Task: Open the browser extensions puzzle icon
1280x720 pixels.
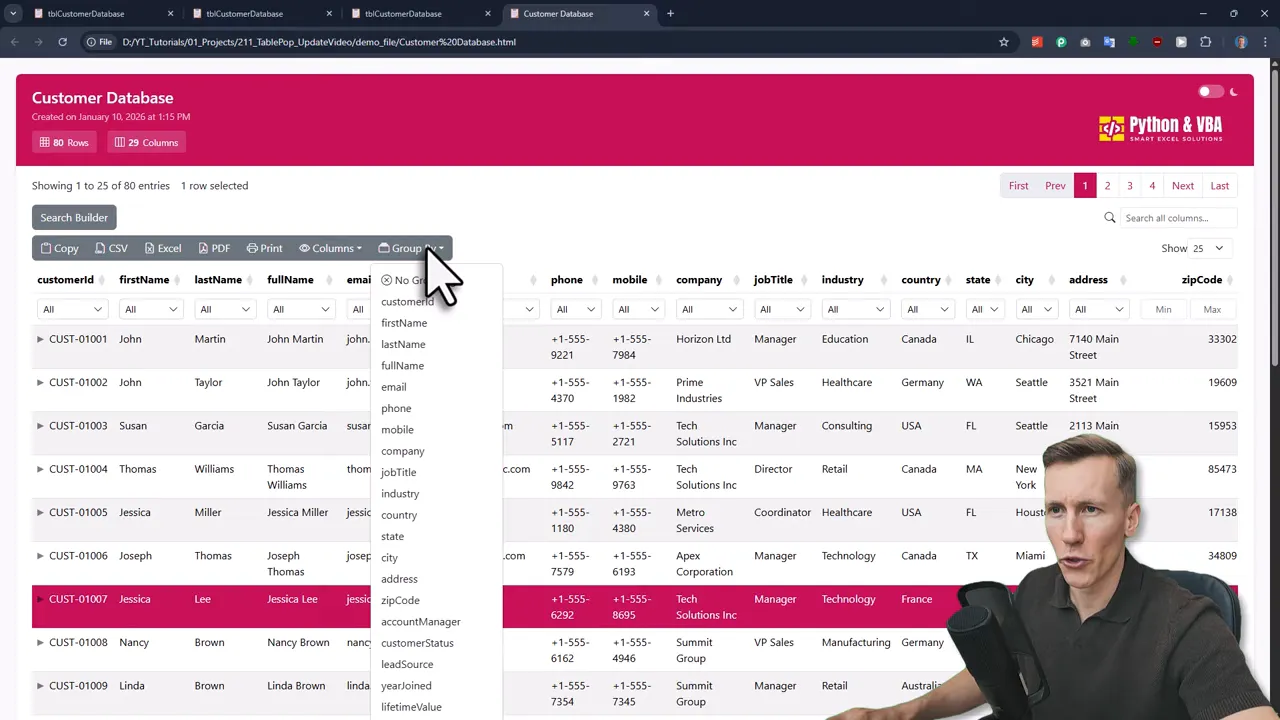Action: (1205, 42)
